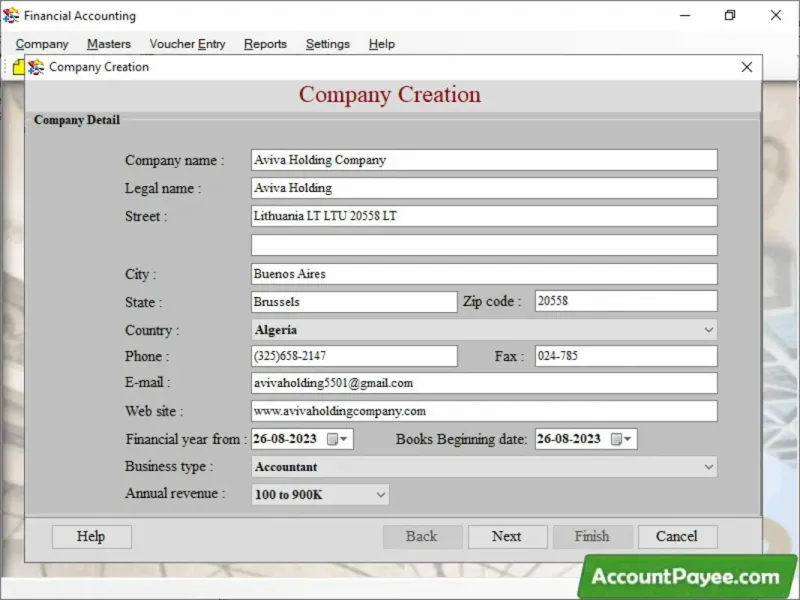The image size is (800, 600).
Task: Click the Back button
Action: [x=422, y=537]
